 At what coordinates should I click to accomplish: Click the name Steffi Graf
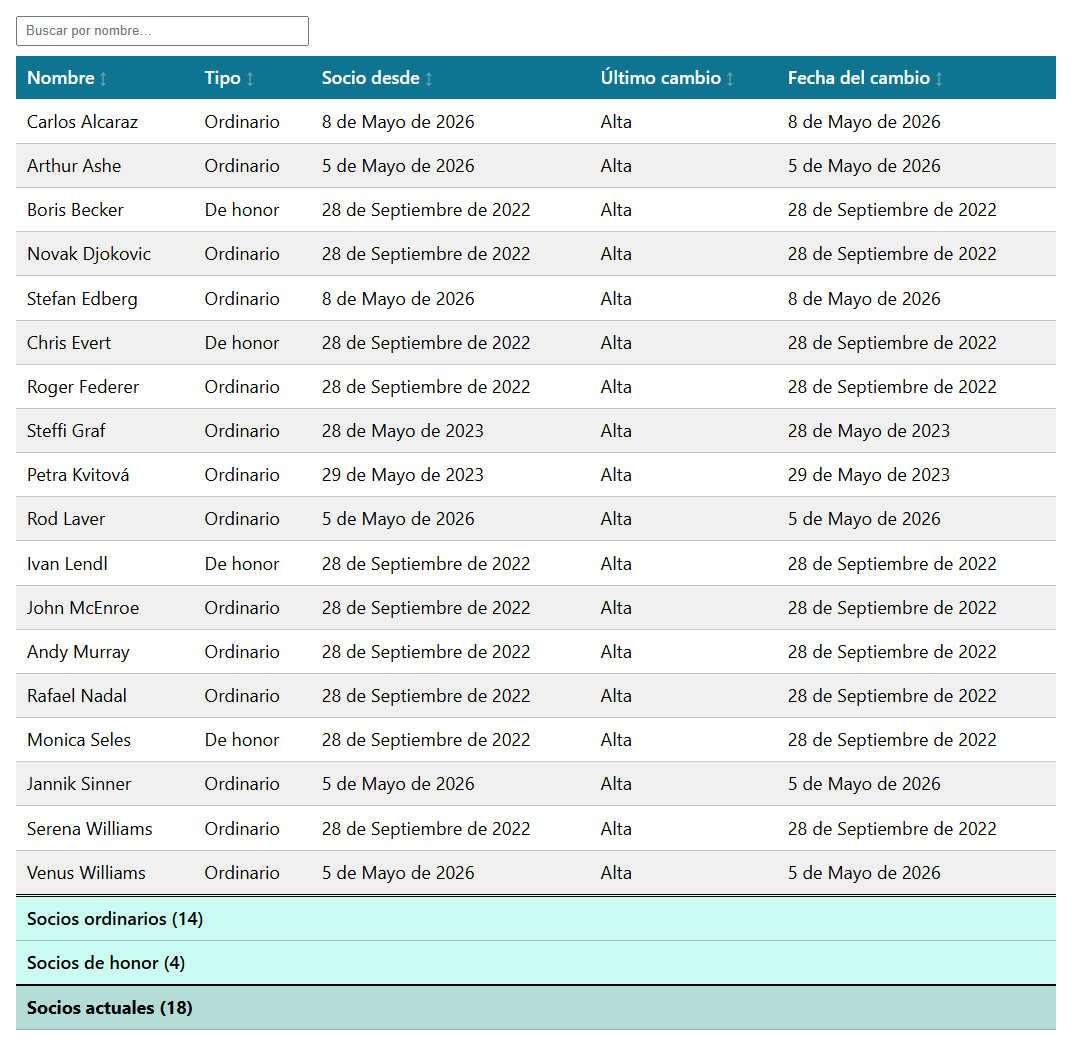click(66, 431)
